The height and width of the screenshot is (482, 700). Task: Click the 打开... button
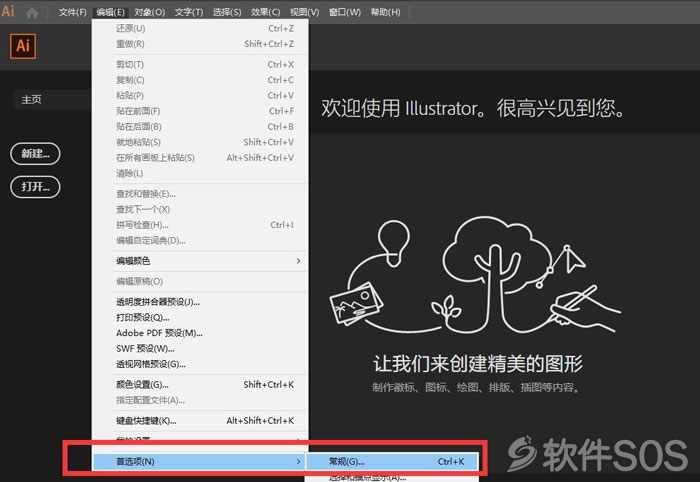(x=35, y=187)
